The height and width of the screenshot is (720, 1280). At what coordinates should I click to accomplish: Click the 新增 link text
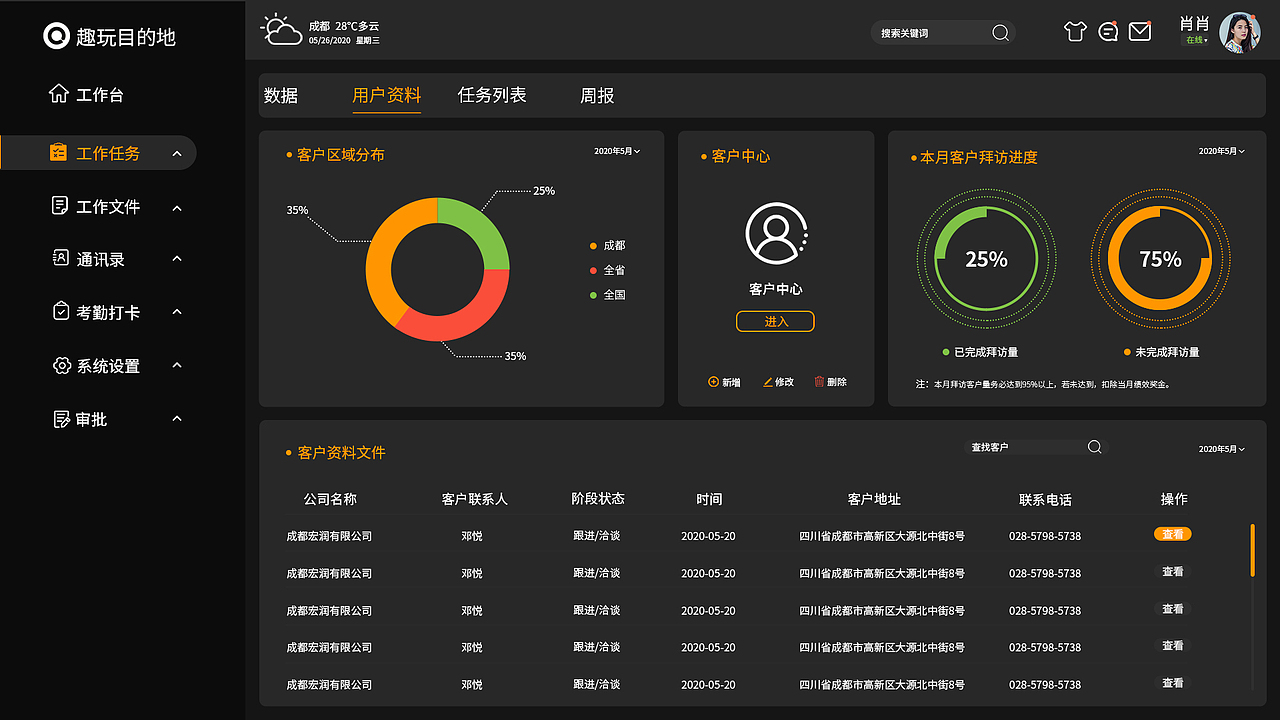pyautogui.click(x=731, y=382)
